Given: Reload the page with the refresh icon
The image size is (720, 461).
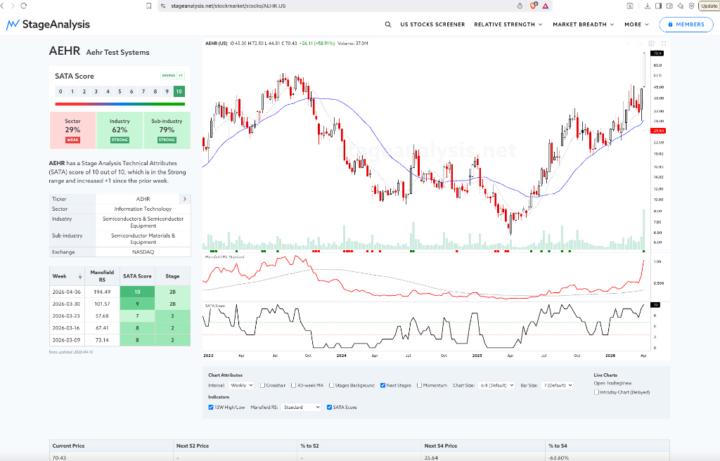Looking at the screenshot, I should (23, 6).
